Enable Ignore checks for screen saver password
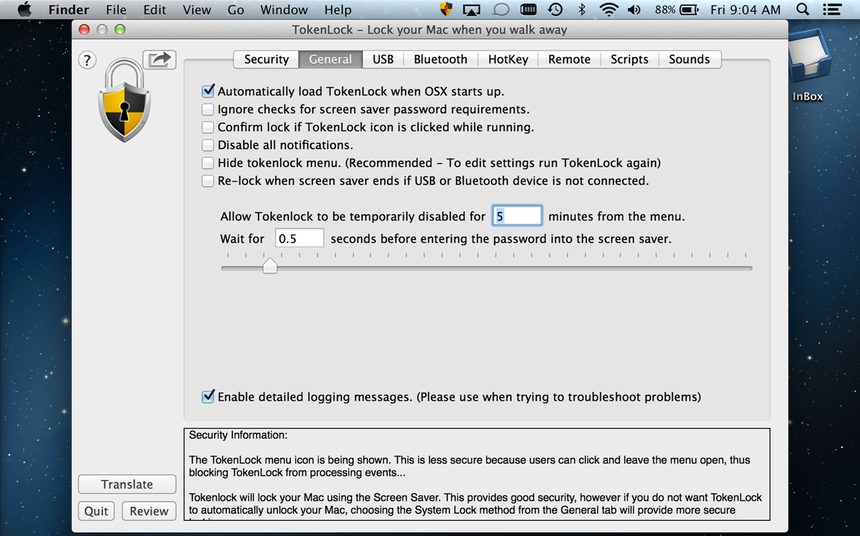Screen dimensions: 860x536 (x=207, y=109)
